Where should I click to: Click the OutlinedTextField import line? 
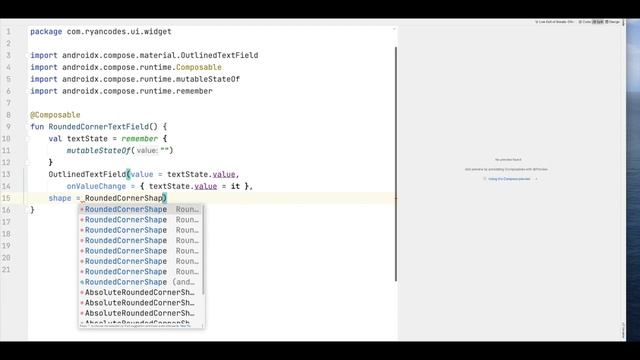pos(144,56)
